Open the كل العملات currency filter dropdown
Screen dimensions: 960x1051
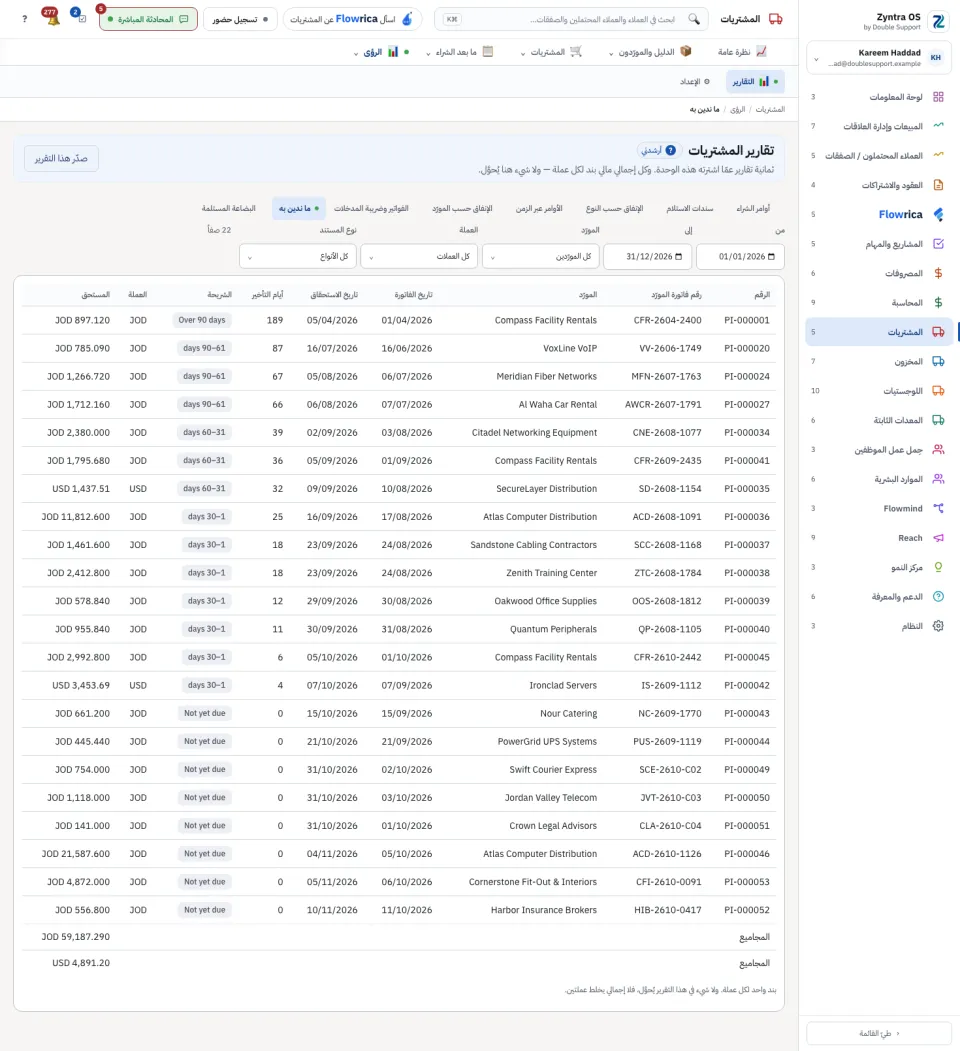[x=419, y=257]
